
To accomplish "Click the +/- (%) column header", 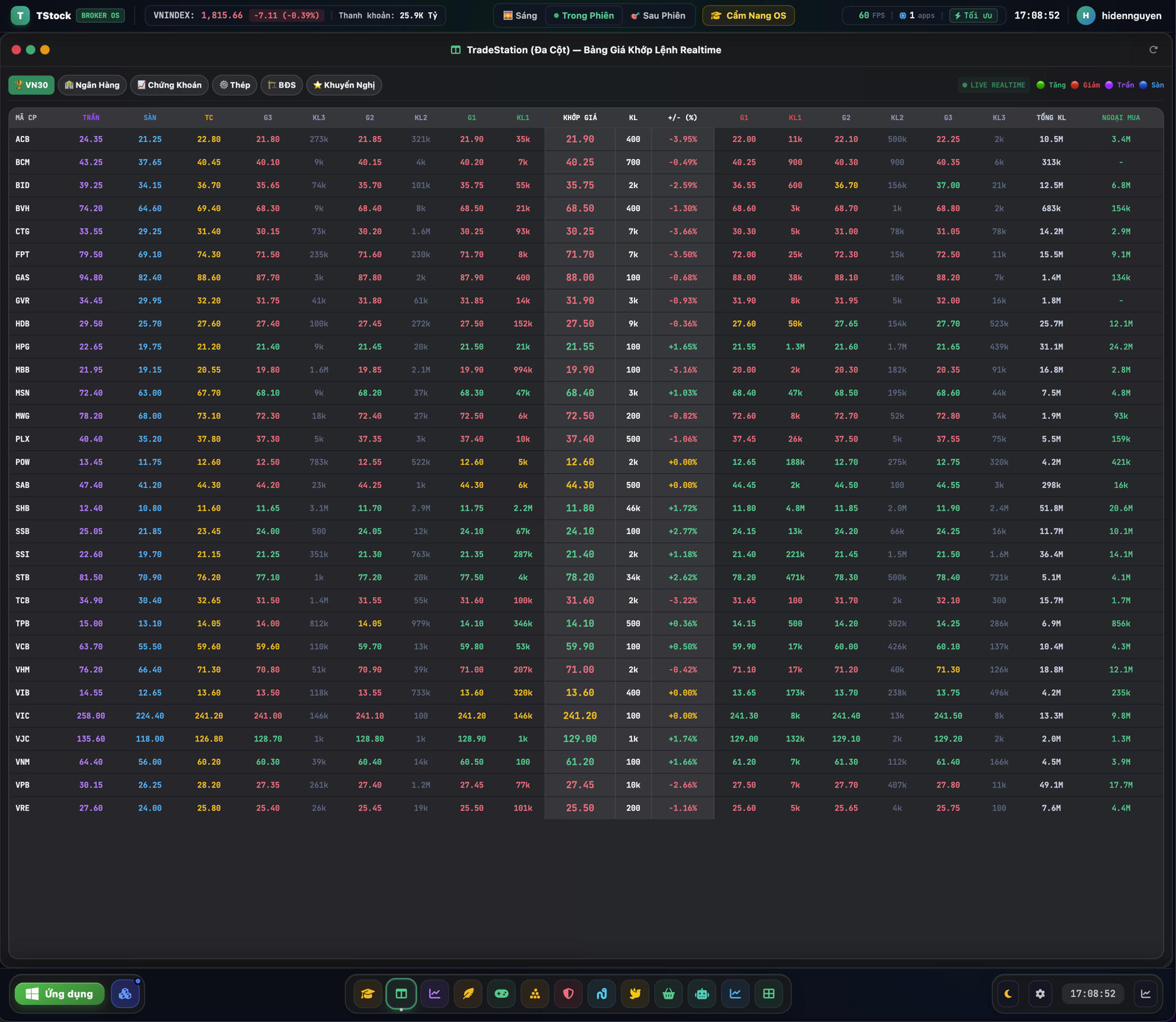I will [x=682, y=118].
